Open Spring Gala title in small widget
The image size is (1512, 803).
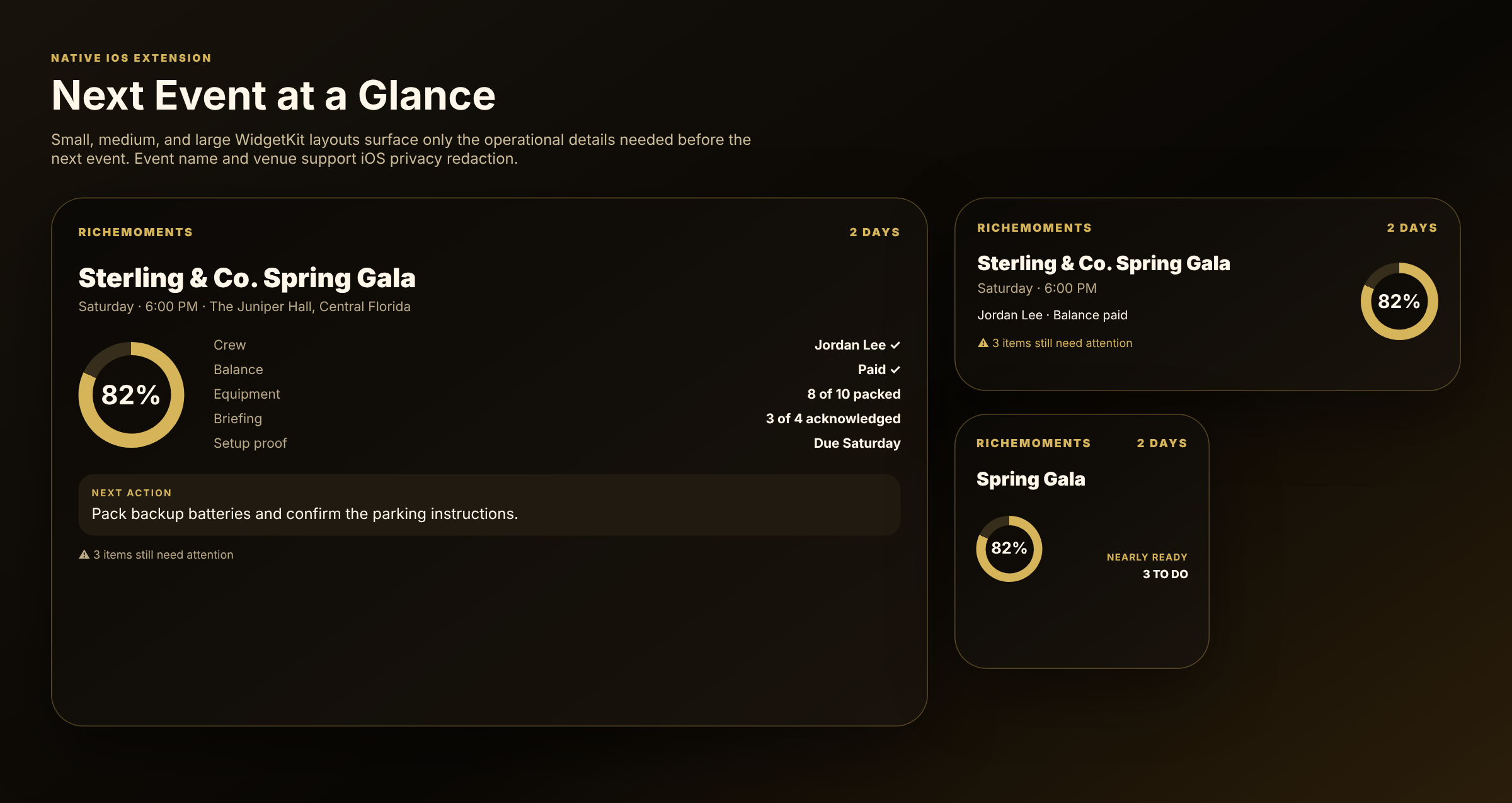(x=1031, y=479)
